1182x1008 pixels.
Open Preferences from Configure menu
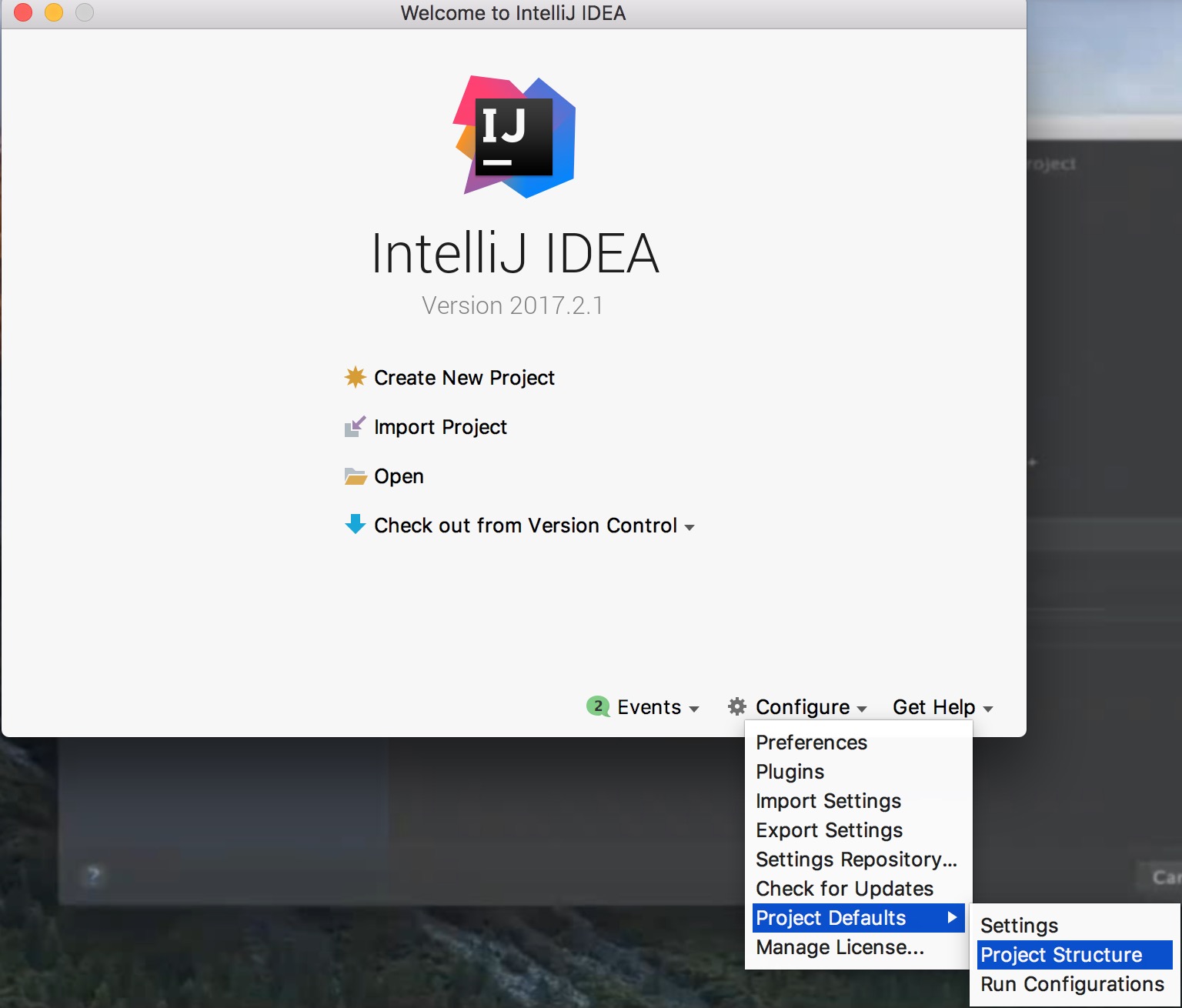coord(858,743)
